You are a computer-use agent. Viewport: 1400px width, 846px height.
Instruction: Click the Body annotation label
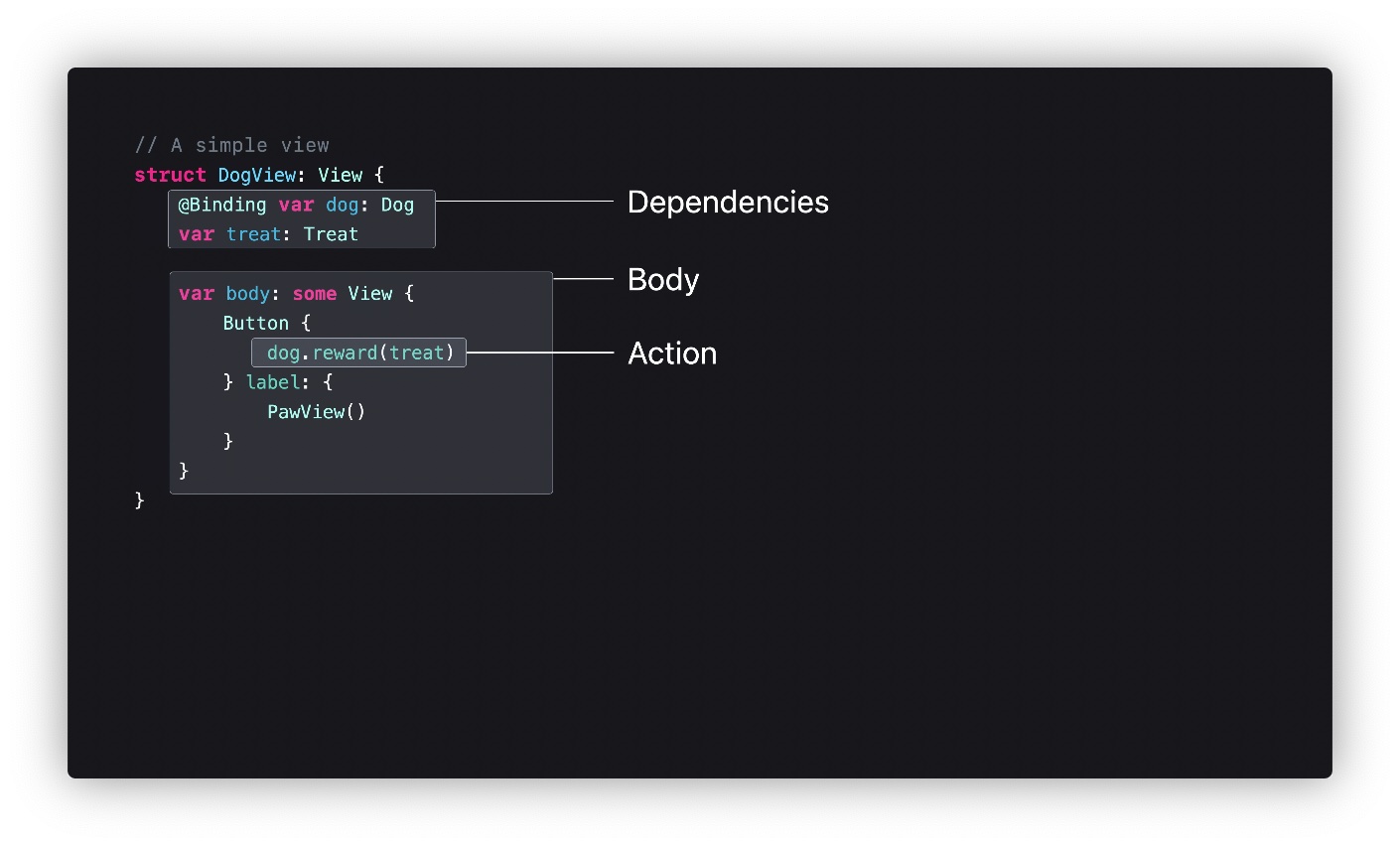coord(663,280)
